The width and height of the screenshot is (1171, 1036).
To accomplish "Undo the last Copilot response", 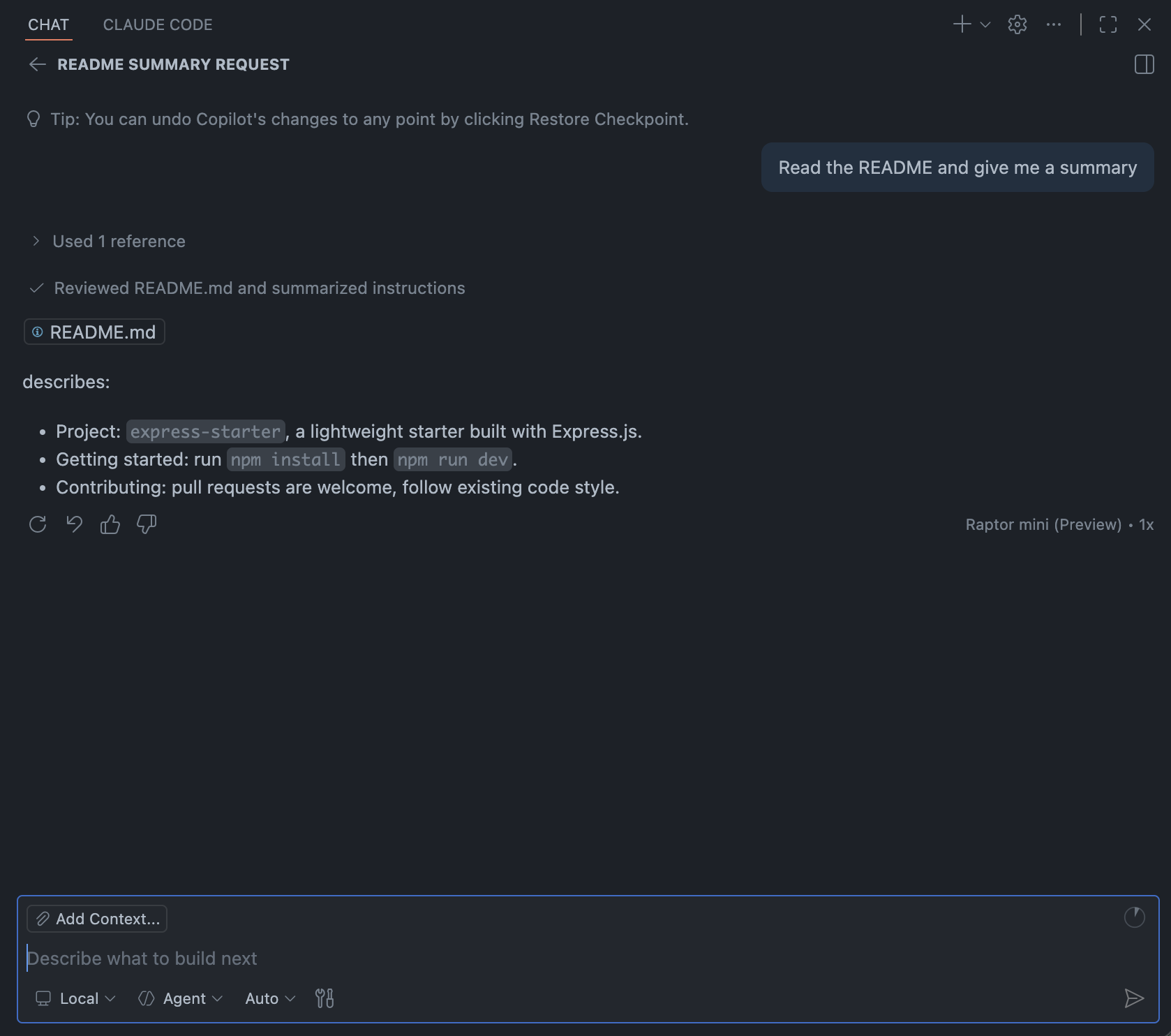I will [x=74, y=524].
